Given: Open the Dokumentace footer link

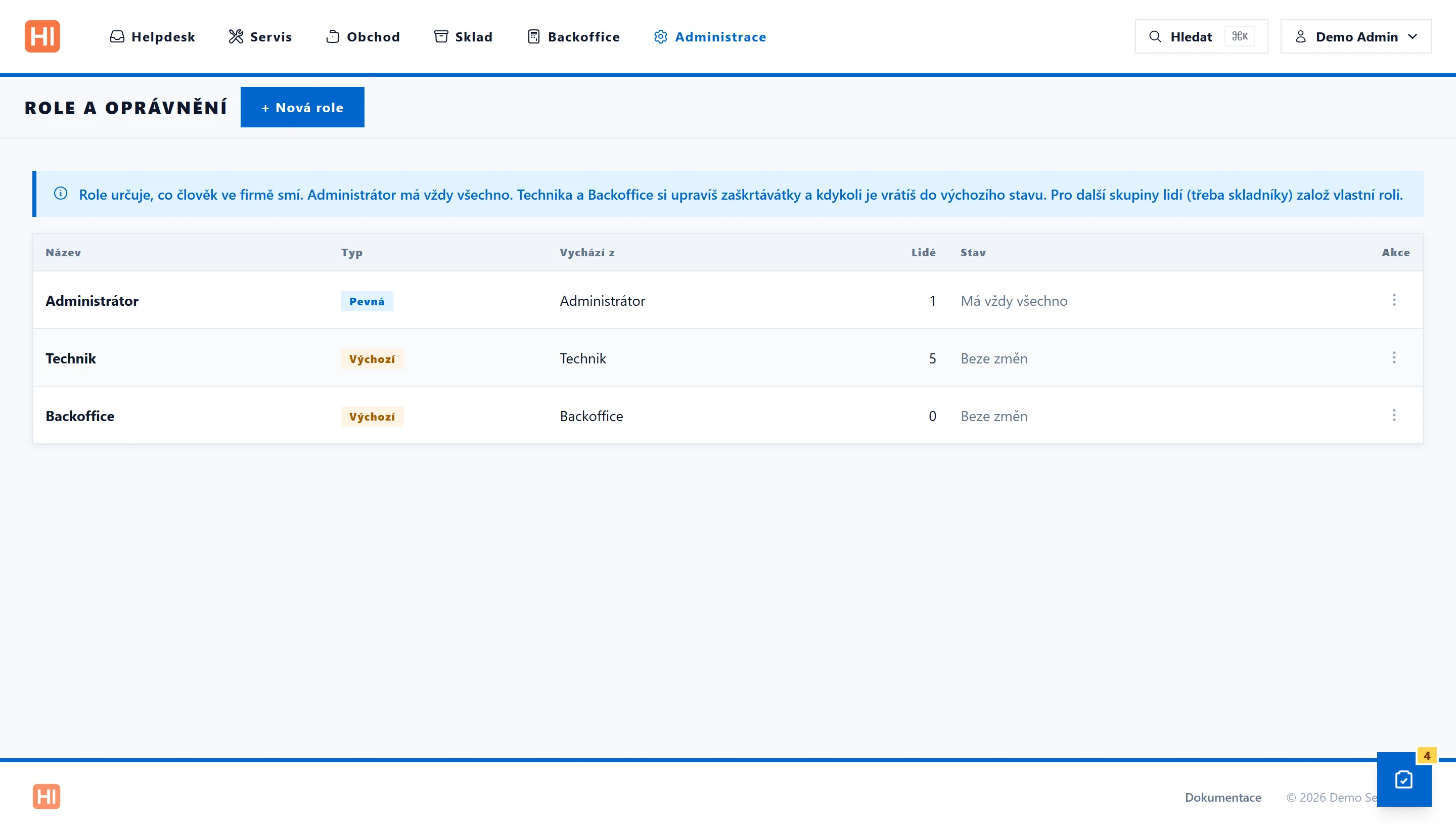Looking at the screenshot, I should (1222, 797).
